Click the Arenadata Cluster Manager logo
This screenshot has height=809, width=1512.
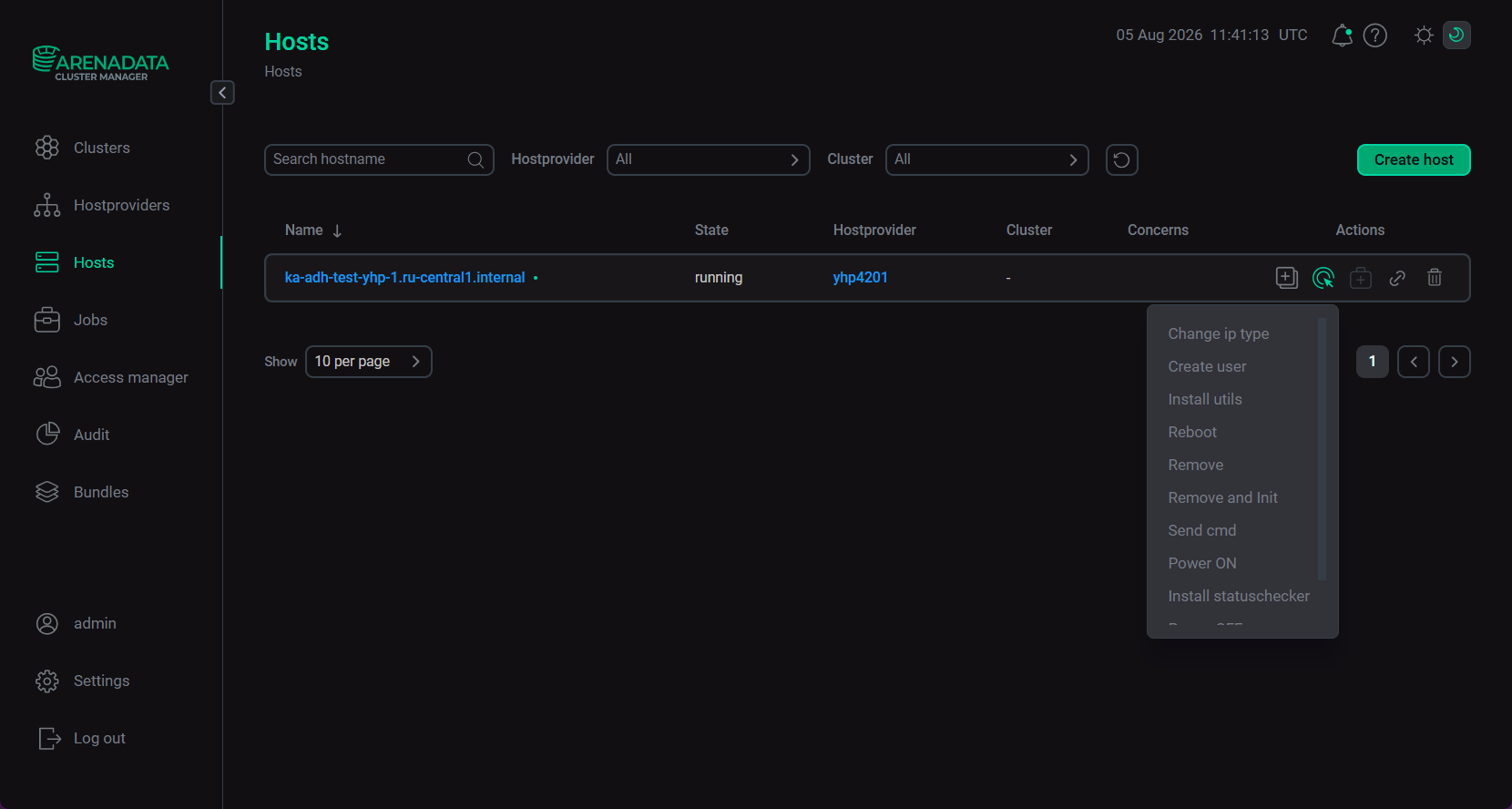[101, 64]
